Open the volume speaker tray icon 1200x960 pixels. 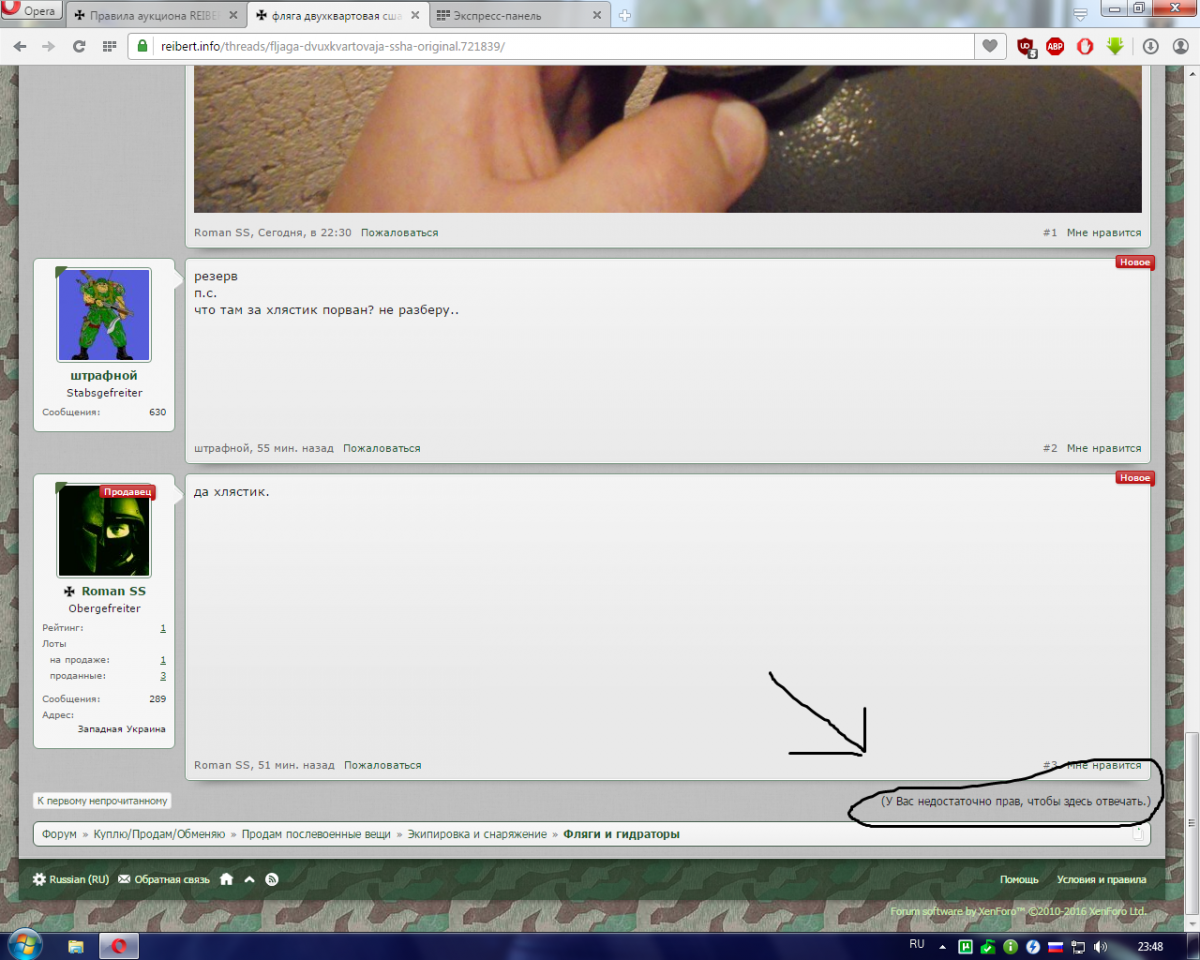coord(1099,946)
